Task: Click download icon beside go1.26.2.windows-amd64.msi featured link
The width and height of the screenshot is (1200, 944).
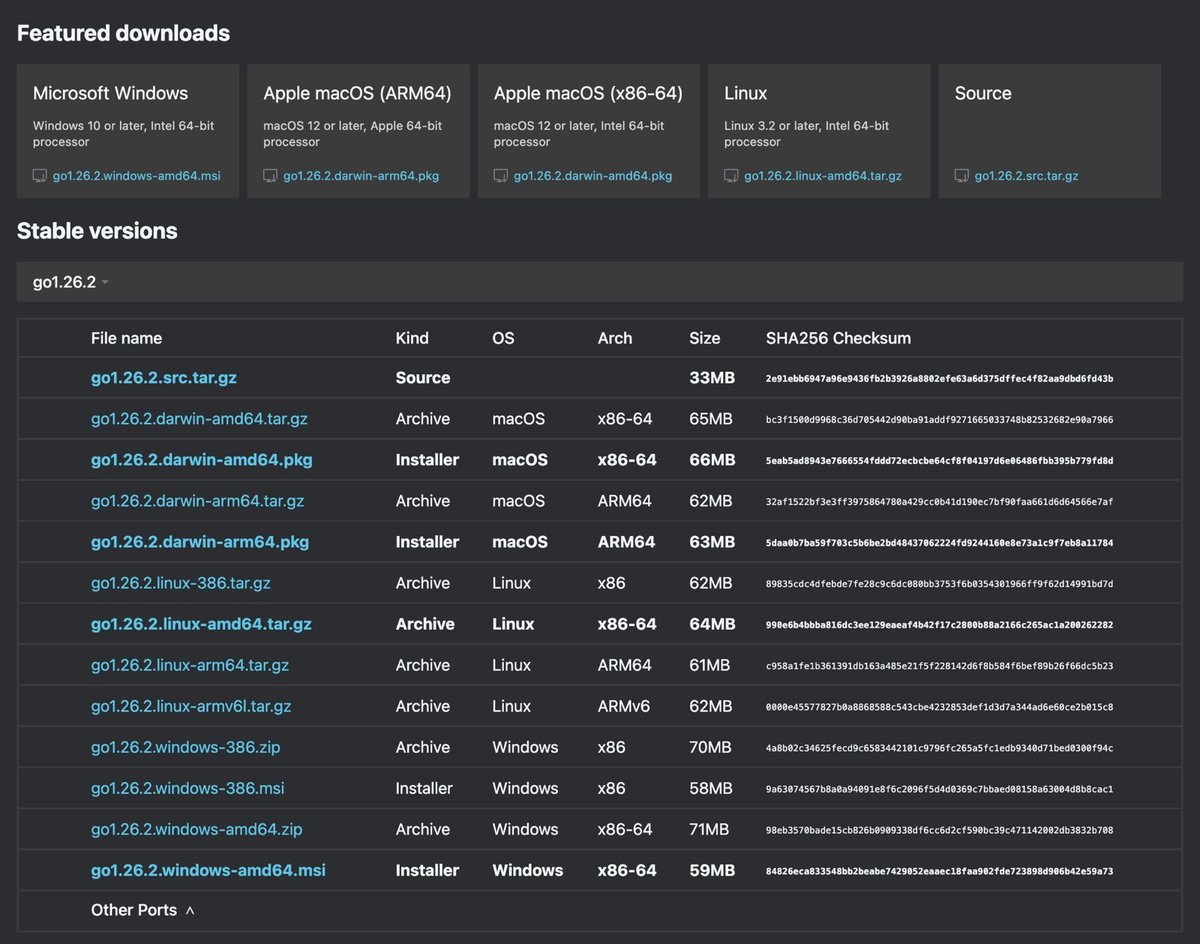Action: 40,176
